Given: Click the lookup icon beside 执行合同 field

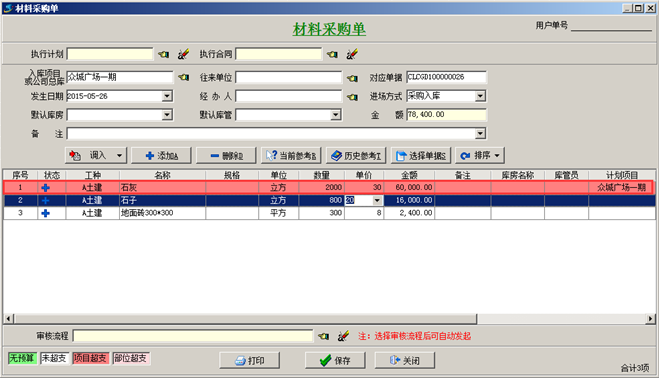Looking at the screenshot, I should (x=332, y=54).
